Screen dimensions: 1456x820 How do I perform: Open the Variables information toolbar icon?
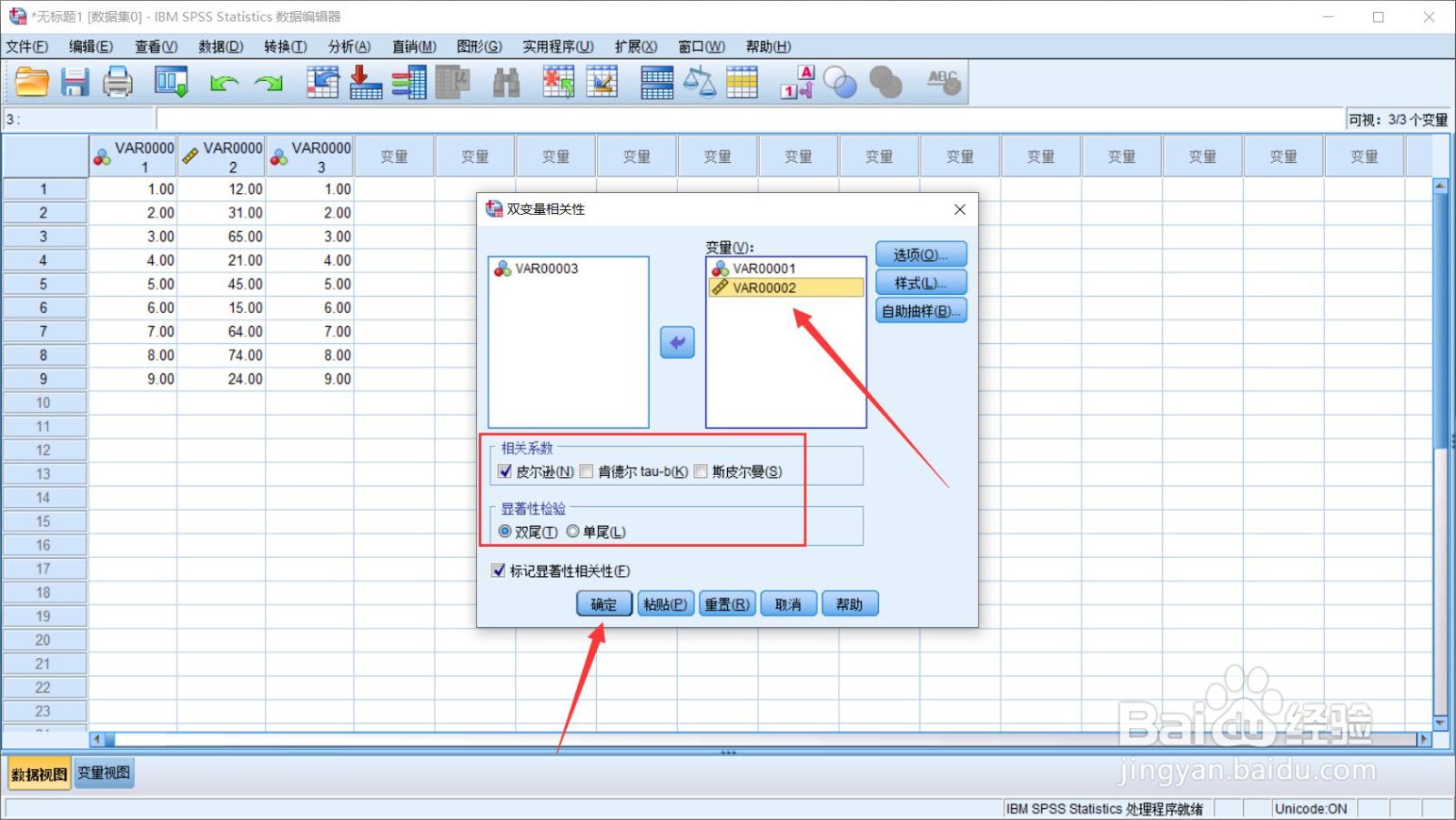click(x=409, y=82)
